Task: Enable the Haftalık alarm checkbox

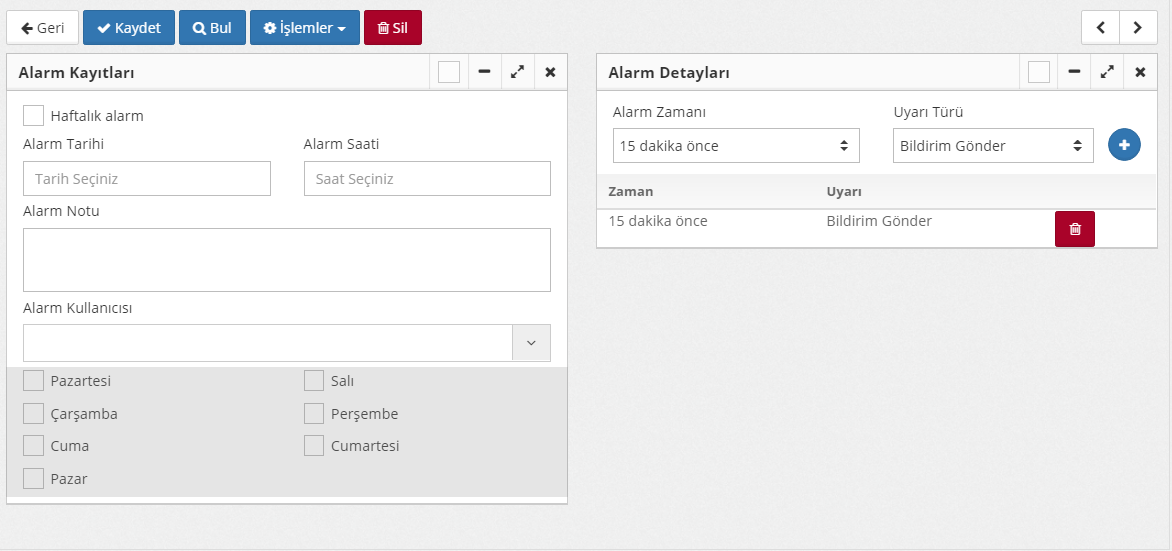Action: pos(34,116)
